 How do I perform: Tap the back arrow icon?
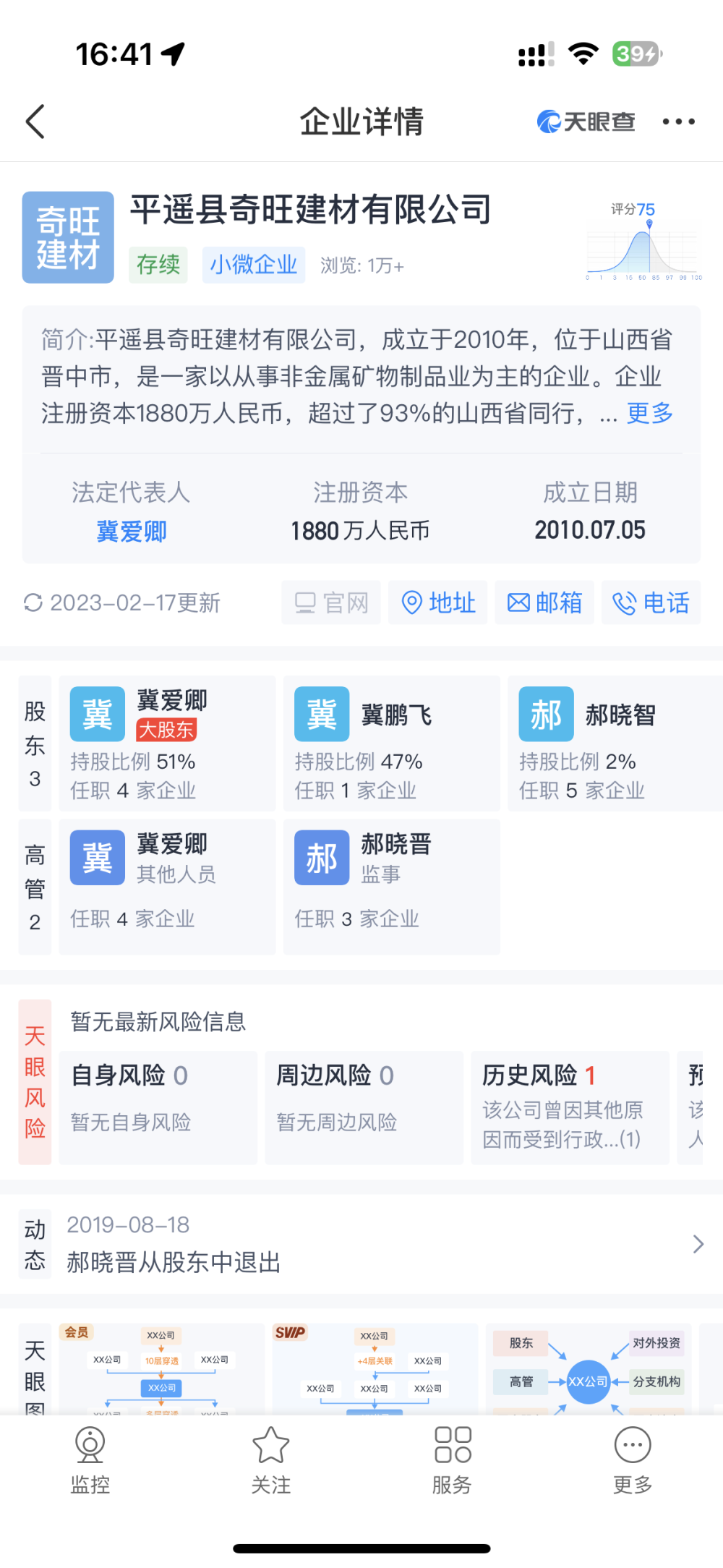35,122
